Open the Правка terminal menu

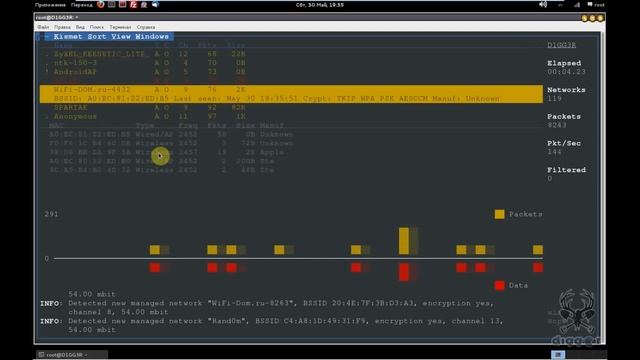62,27
